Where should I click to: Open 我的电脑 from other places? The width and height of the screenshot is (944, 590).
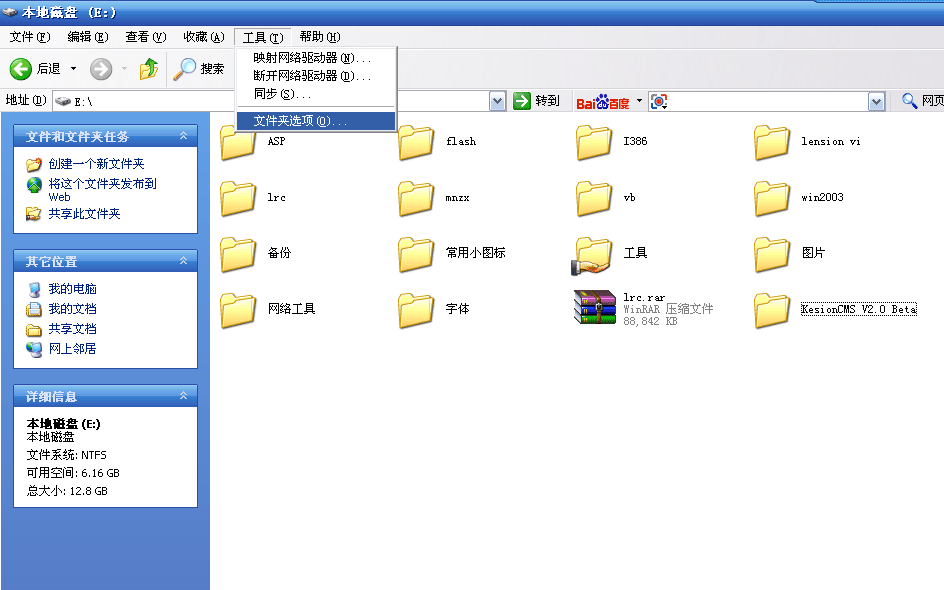[x=72, y=289]
